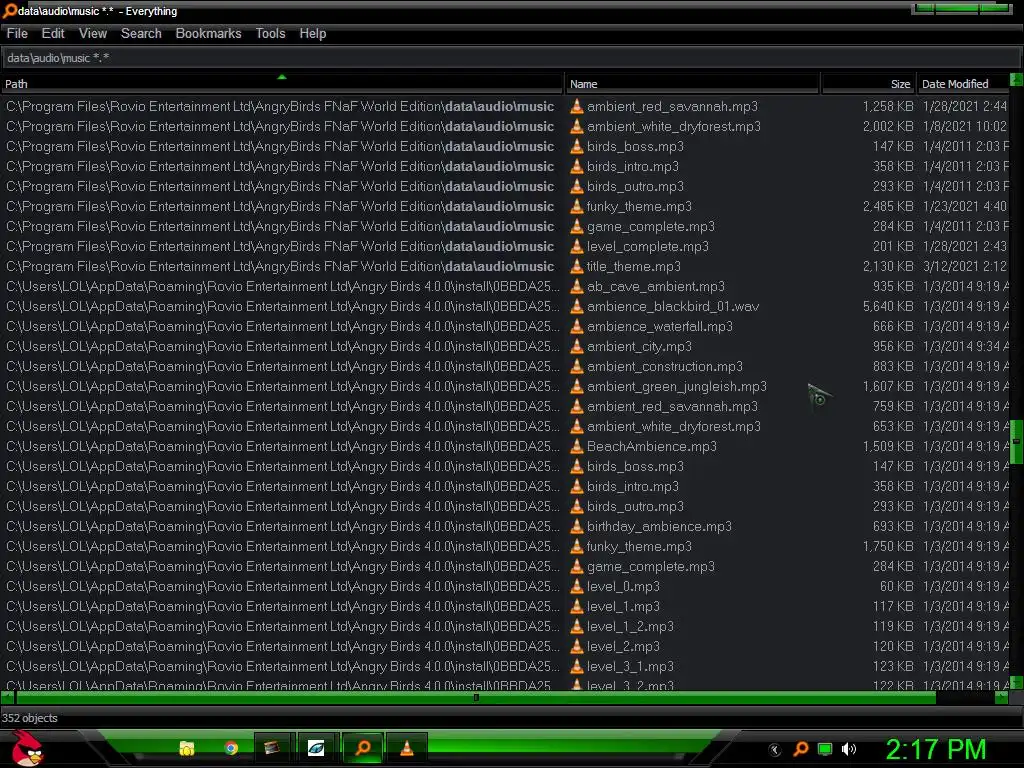
Task: Open the Search menu
Action: [141, 33]
